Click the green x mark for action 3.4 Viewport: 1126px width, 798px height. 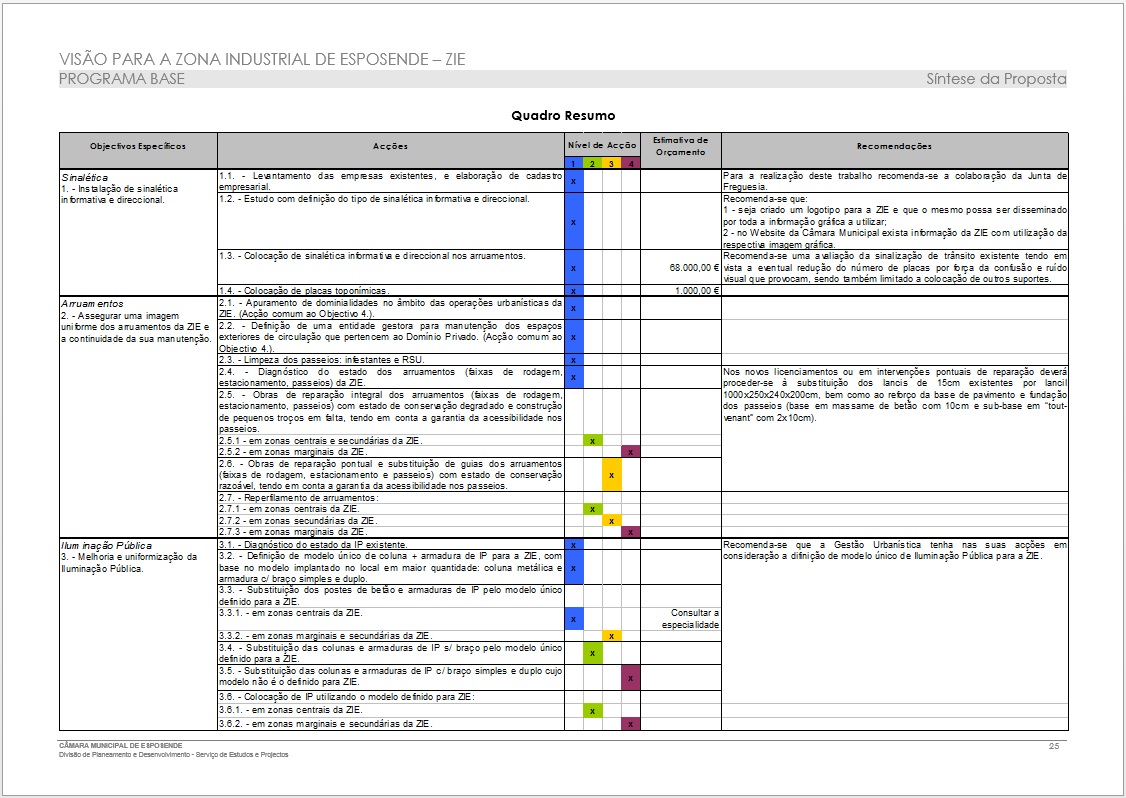point(592,654)
